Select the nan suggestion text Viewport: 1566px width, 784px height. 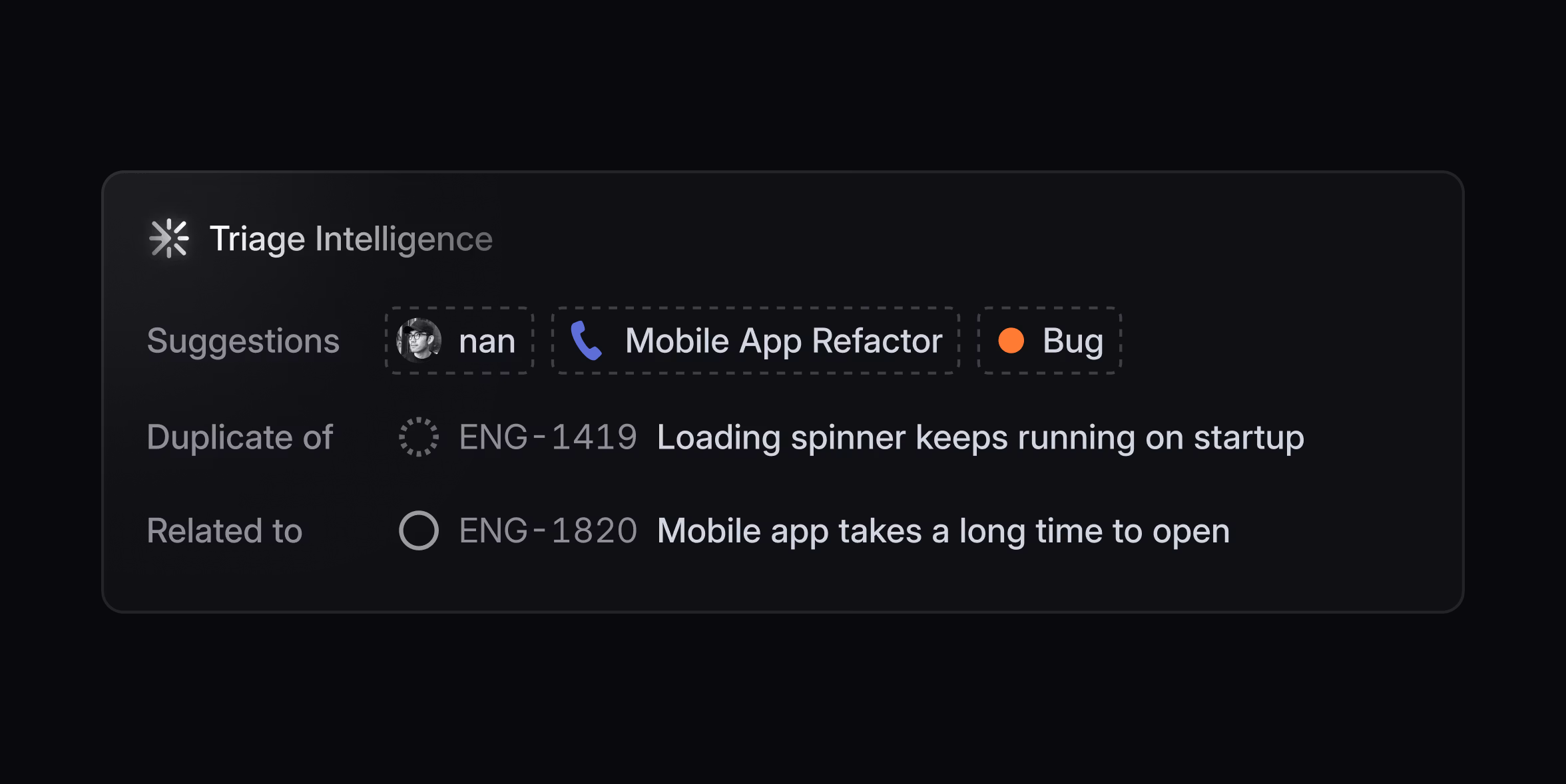[487, 341]
